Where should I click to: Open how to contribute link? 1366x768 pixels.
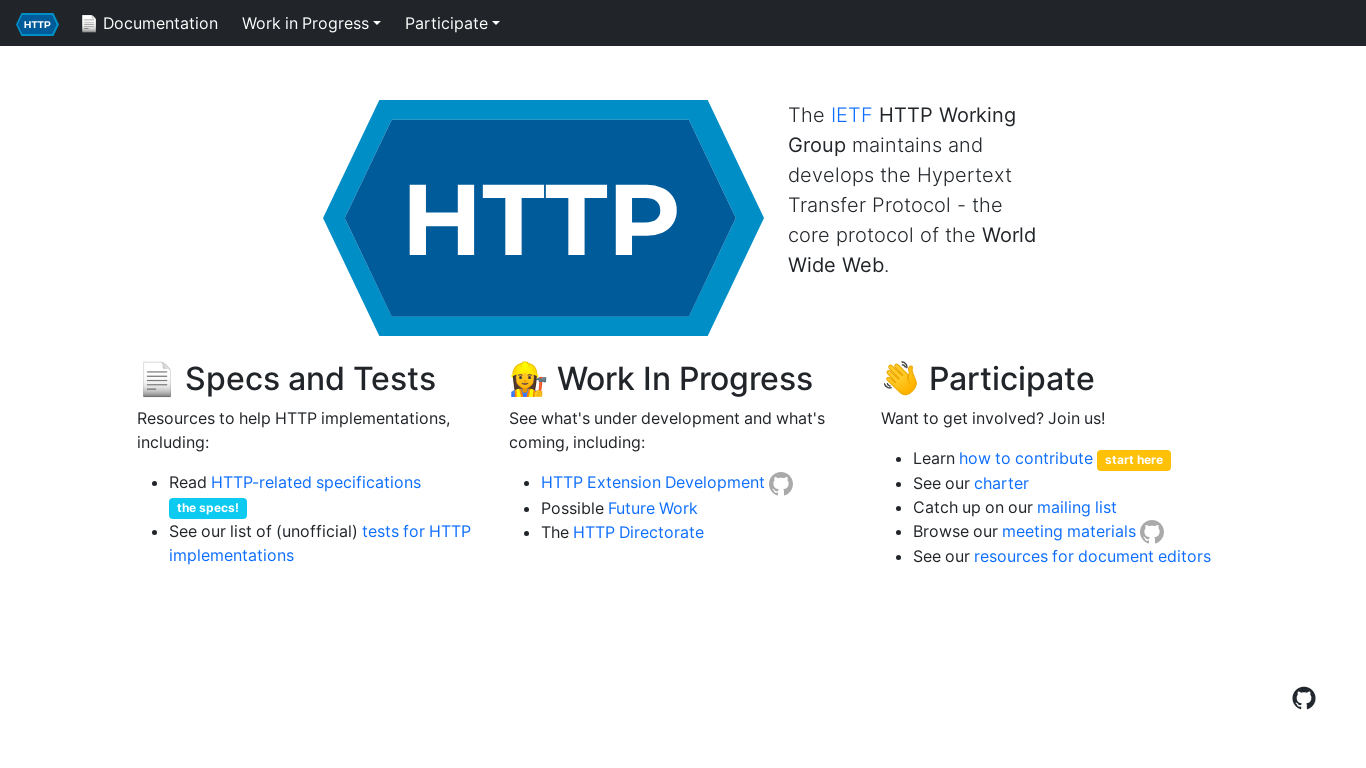click(1026, 458)
